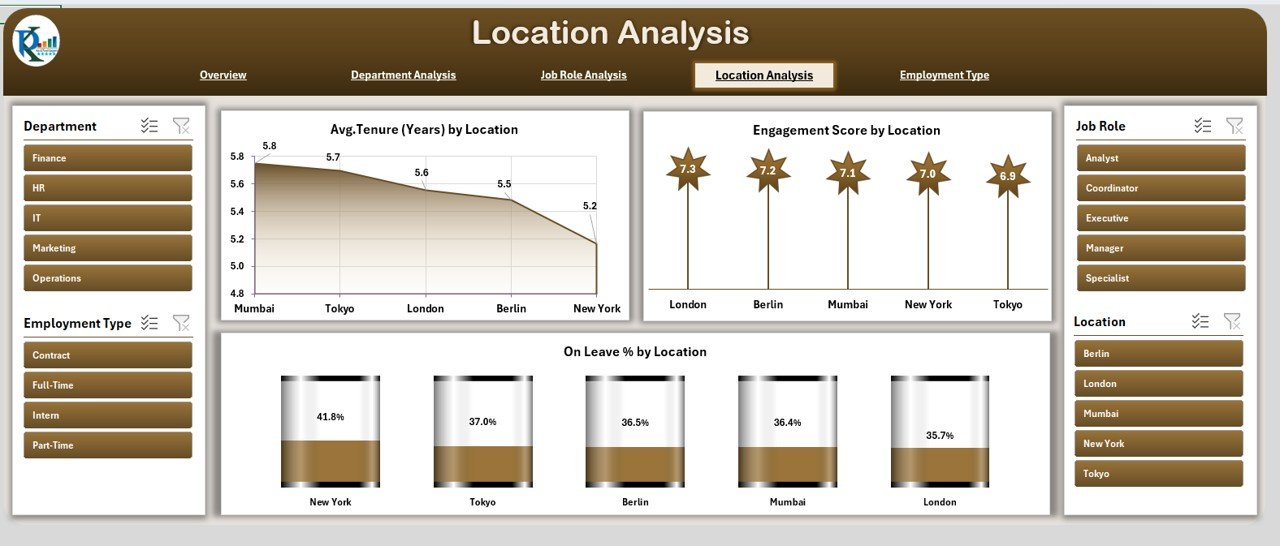
Task: Toggle multi-select in the Location slicer
Action: [x=1201, y=321]
